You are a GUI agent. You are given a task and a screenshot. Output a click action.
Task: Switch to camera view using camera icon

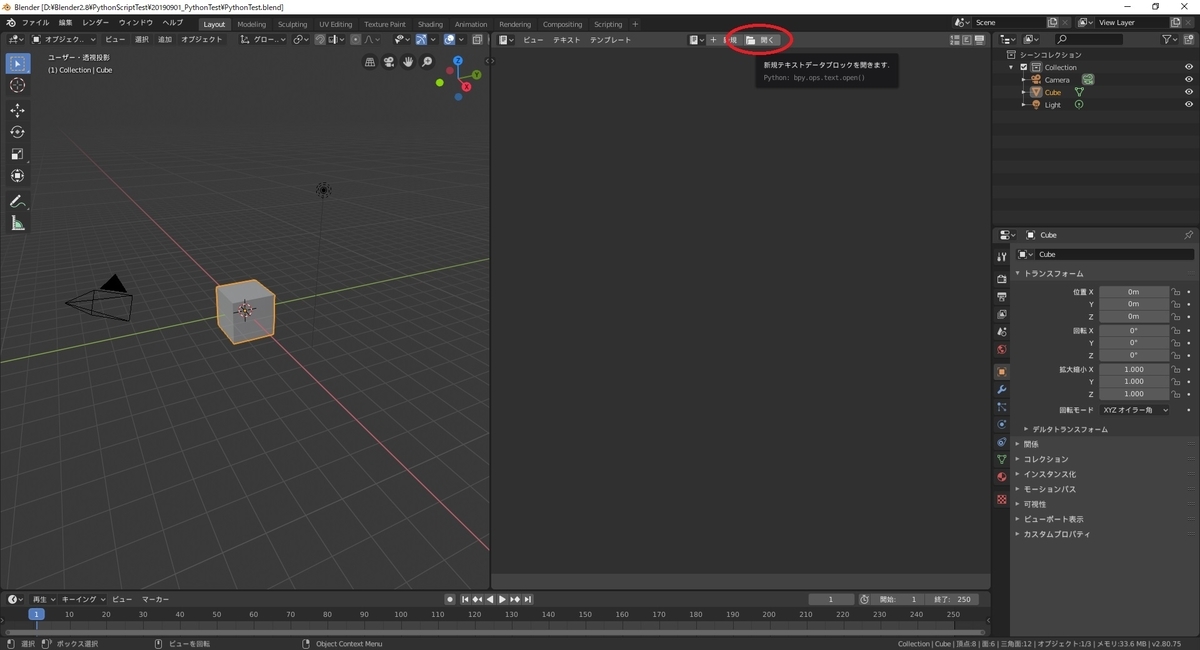(x=389, y=62)
